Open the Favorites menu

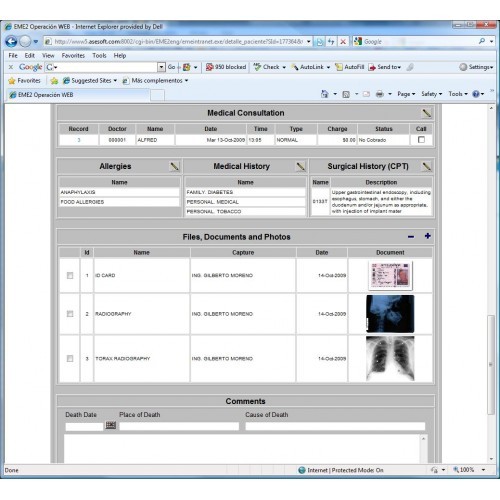[73, 56]
